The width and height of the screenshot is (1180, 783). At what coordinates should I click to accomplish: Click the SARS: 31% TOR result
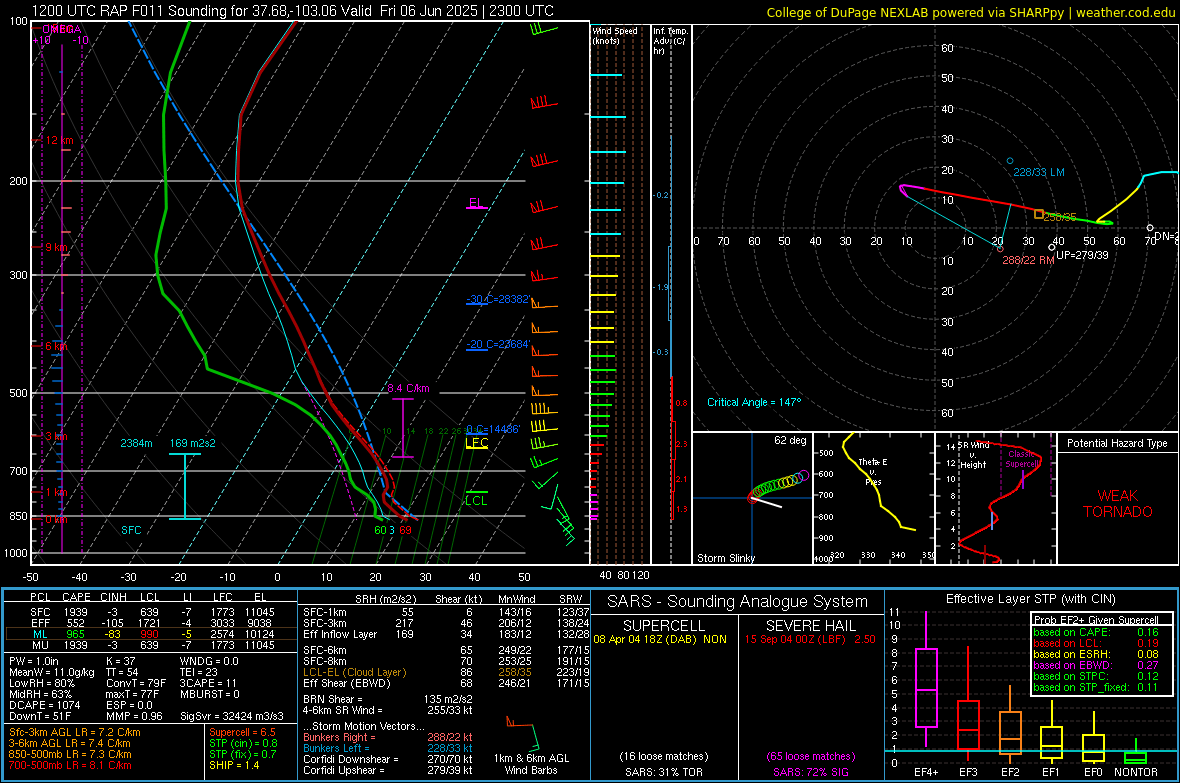tap(664, 772)
